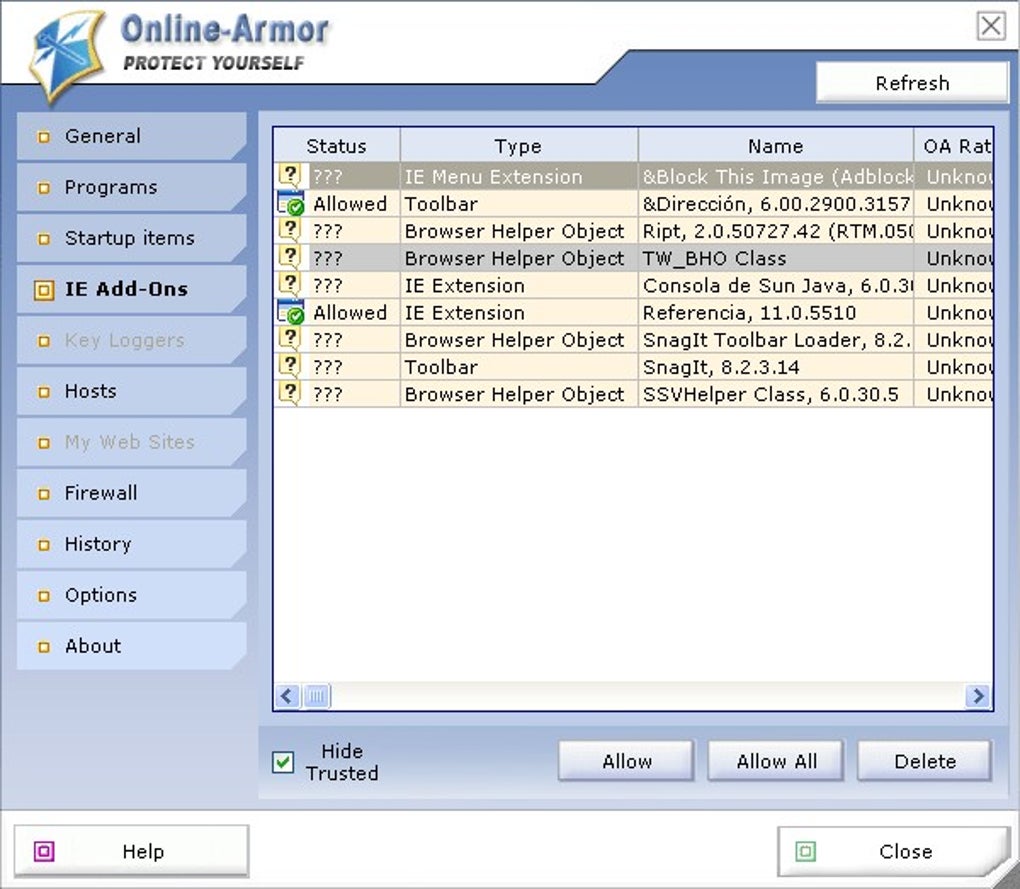Click the 'Allowed' status on Referencia row

click(350, 313)
